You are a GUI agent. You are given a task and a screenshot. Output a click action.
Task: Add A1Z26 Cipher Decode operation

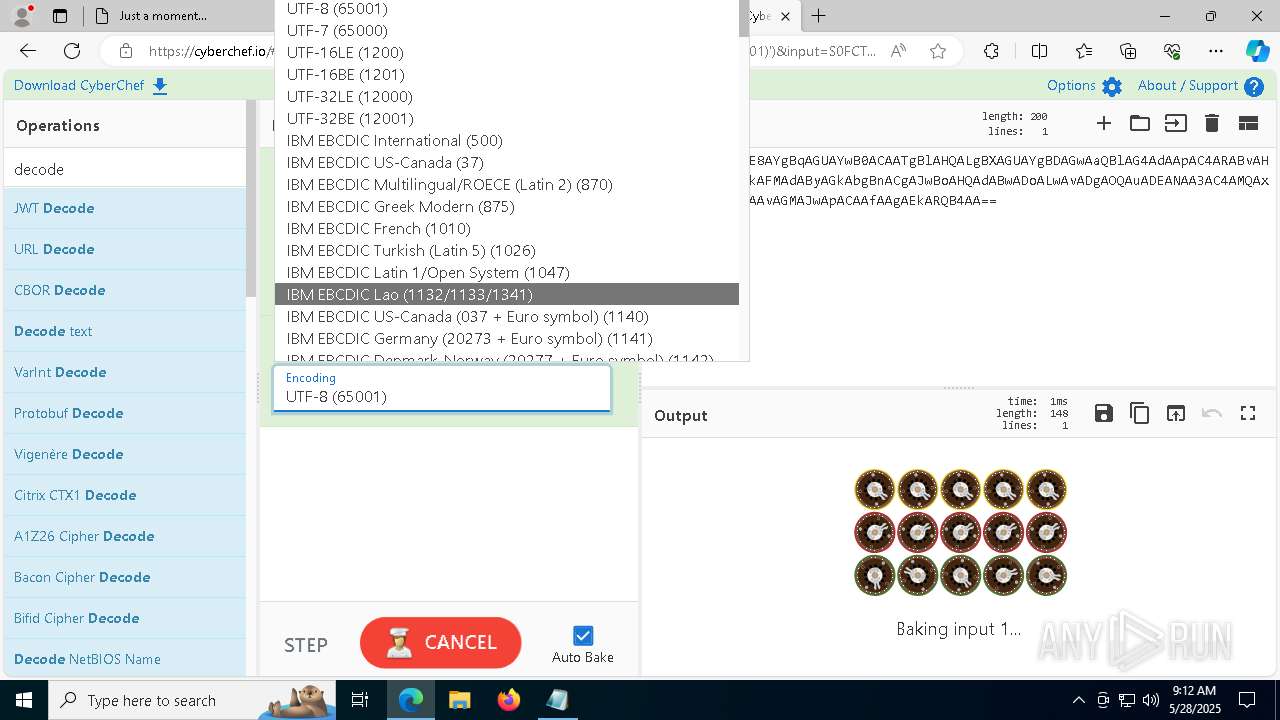125,536
